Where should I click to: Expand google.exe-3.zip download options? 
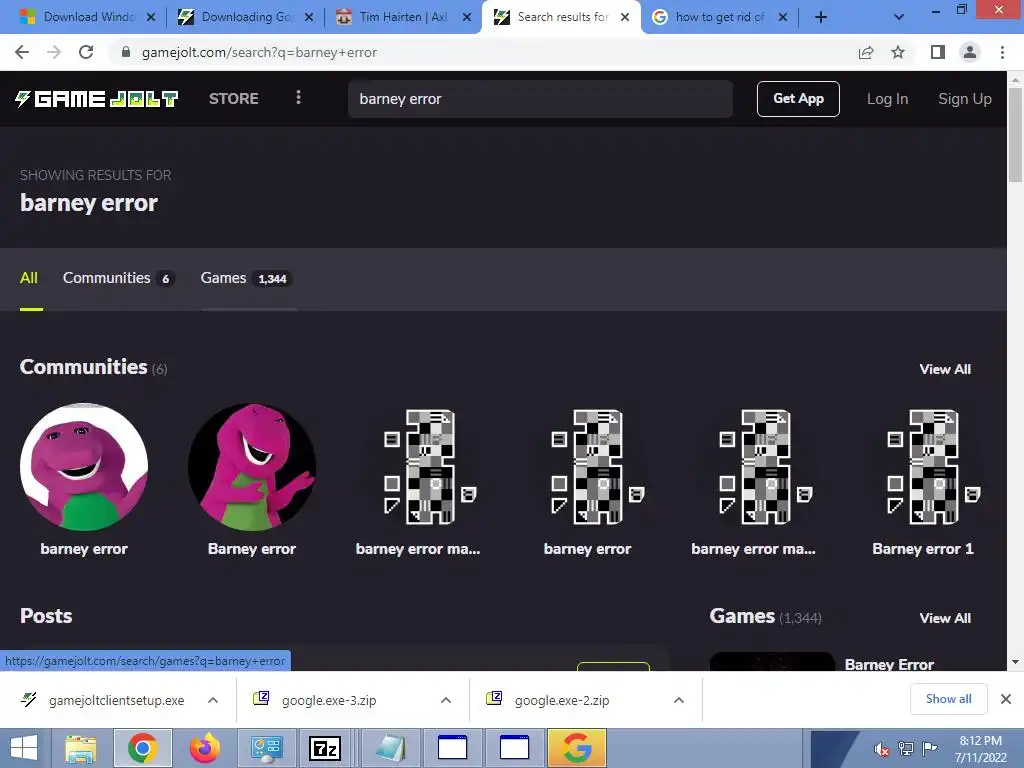pos(446,700)
